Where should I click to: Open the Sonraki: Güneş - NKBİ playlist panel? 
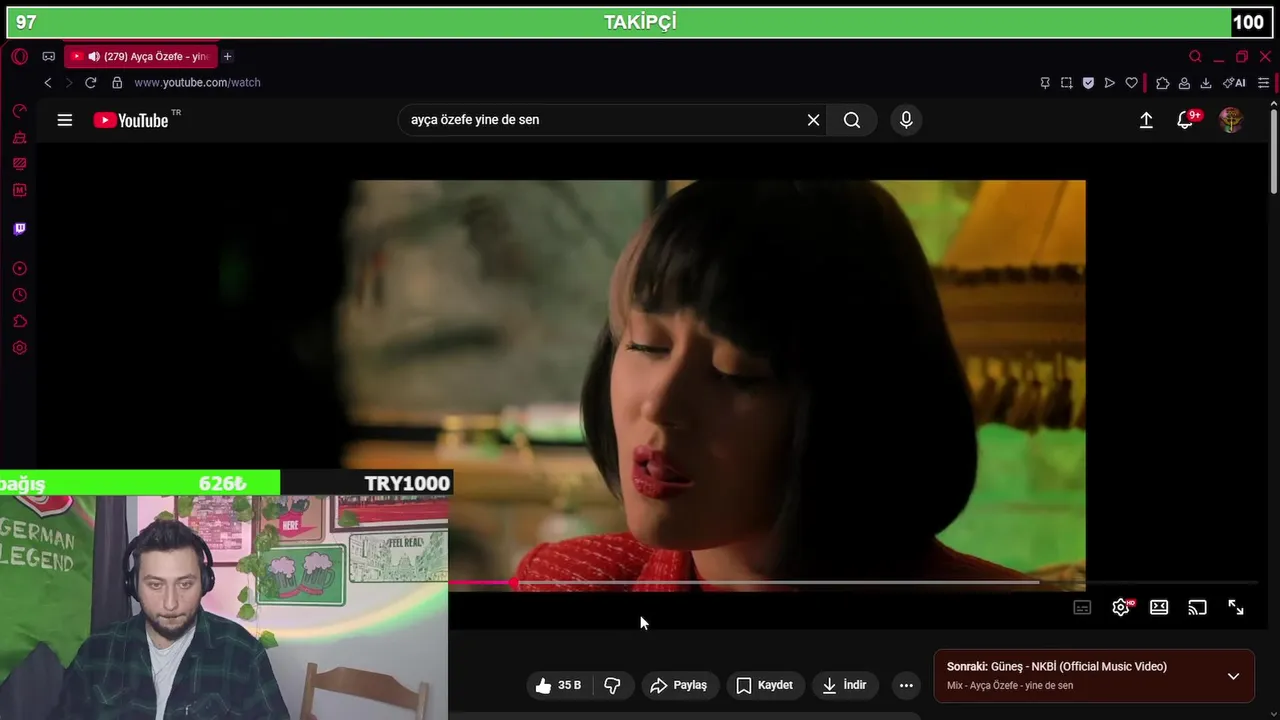[x=1094, y=676]
